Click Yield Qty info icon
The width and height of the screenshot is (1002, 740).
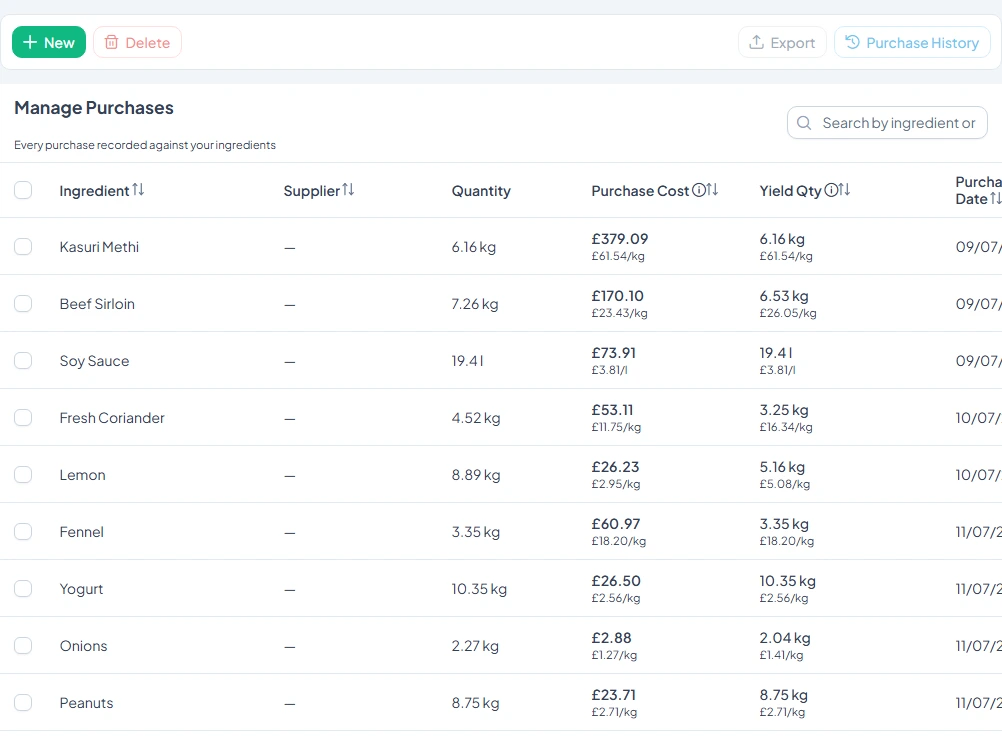[x=831, y=190]
